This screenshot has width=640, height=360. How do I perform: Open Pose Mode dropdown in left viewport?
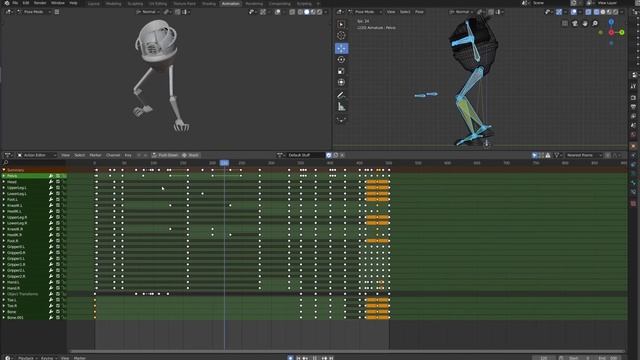pos(33,12)
